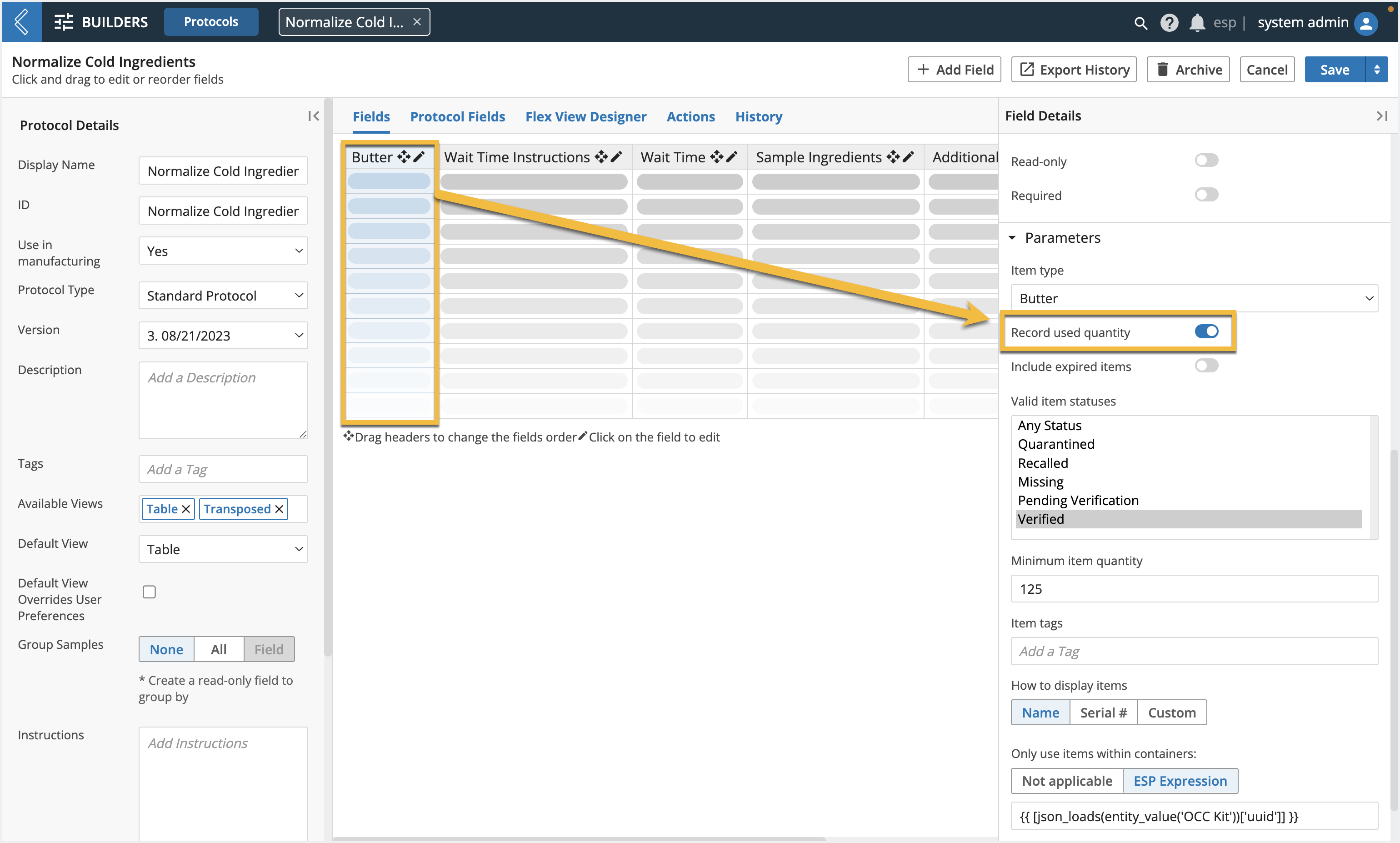Open the notifications bell icon
This screenshot has width=1400, height=843.
point(1197,23)
